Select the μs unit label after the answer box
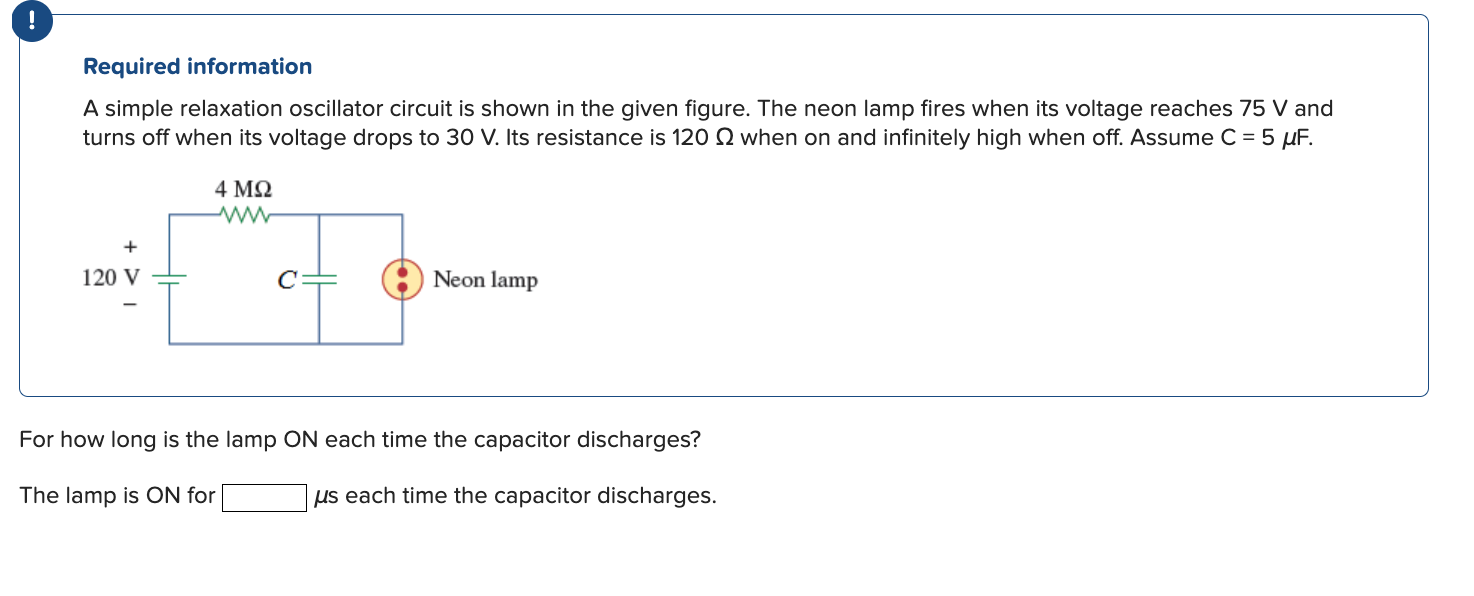Image resolution: width=1474 pixels, height=596 pixels. pos(325,495)
